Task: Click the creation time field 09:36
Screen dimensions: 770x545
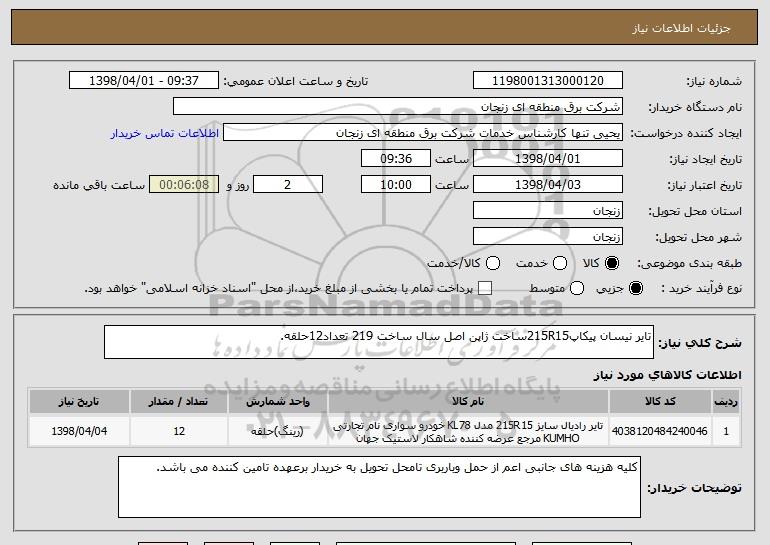Action: (396, 159)
